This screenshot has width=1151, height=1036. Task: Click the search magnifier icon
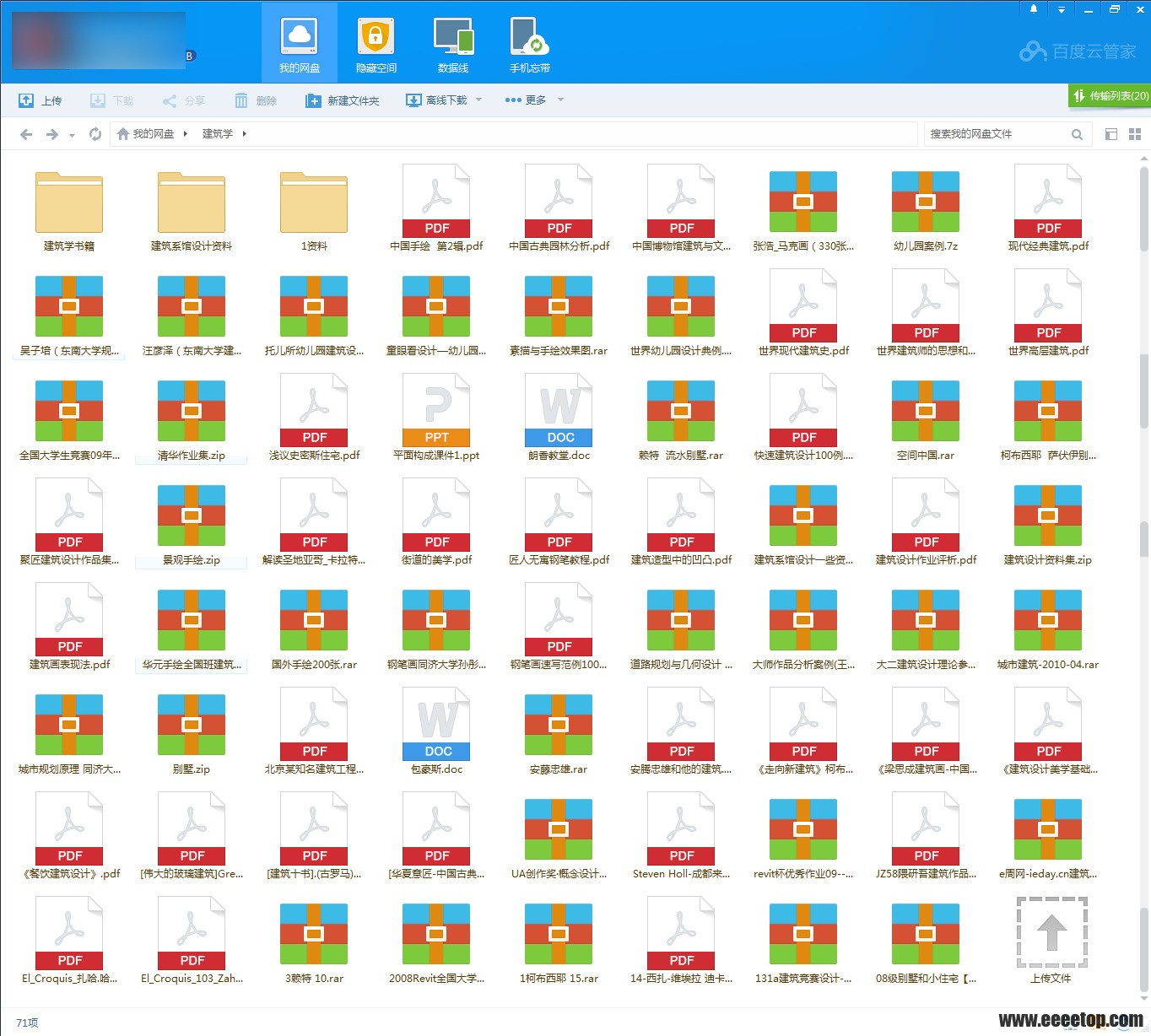tap(1077, 134)
